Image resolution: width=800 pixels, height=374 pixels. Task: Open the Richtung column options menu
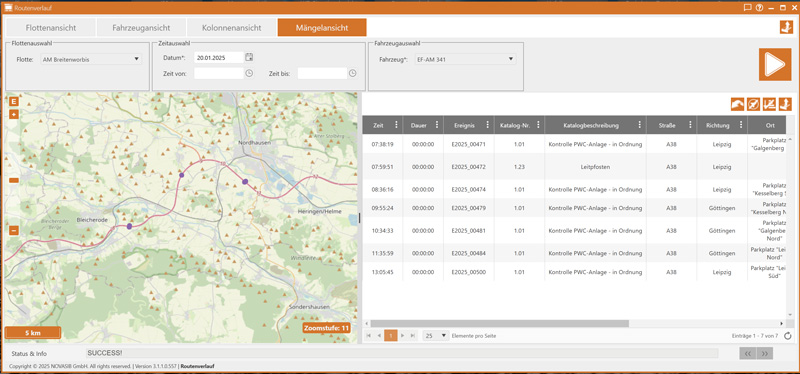click(x=740, y=125)
